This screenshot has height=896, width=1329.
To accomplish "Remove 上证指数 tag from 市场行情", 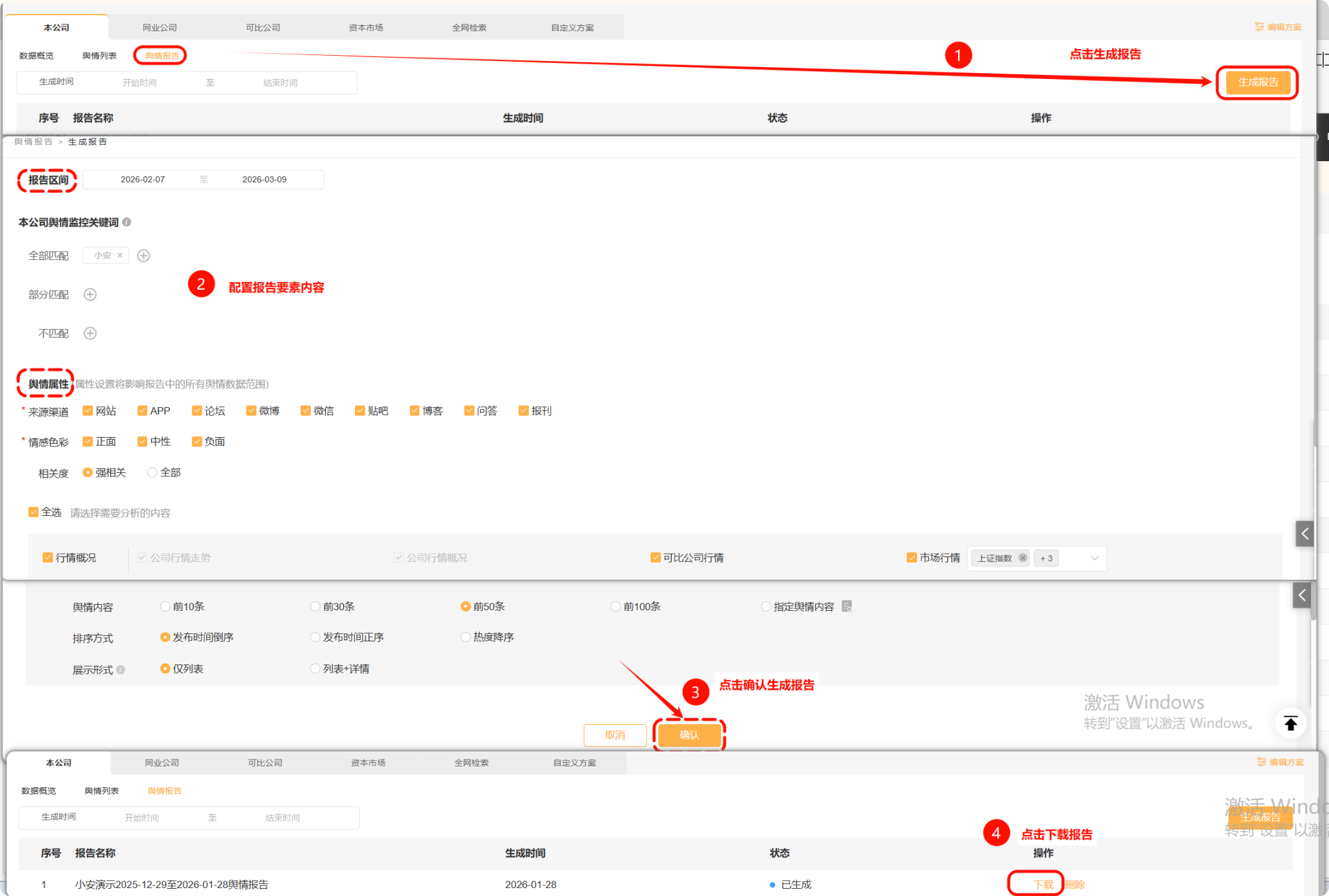I will point(1022,558).
